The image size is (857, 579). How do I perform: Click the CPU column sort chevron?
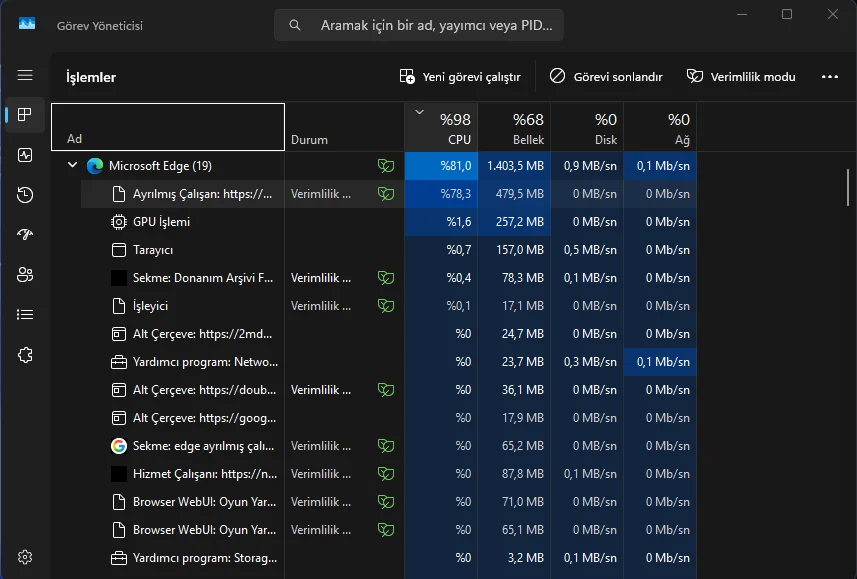click(419, 112)
